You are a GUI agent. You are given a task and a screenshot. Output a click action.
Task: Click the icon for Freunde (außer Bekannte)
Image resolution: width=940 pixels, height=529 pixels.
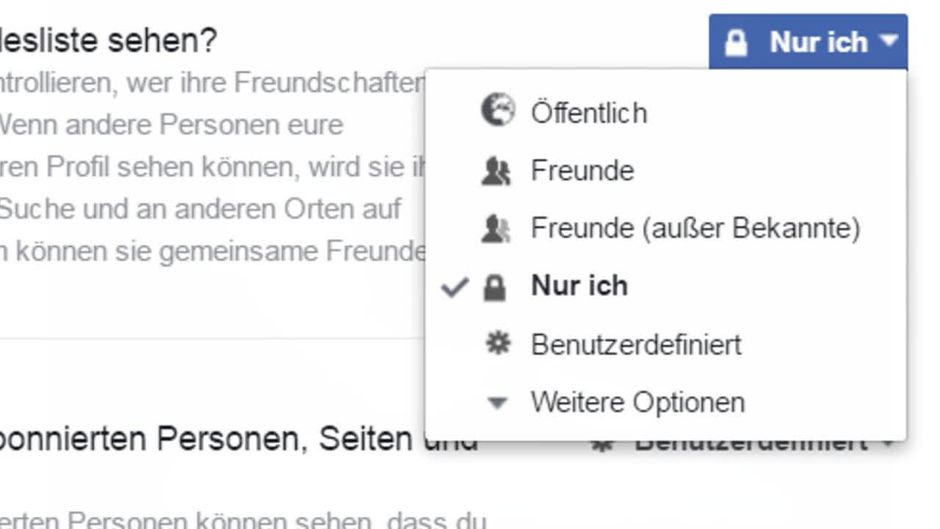tap(496, 229)
